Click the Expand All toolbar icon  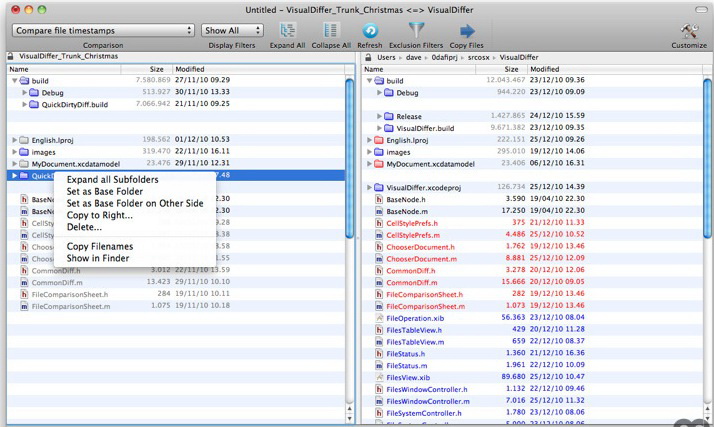tap(287, 31)
